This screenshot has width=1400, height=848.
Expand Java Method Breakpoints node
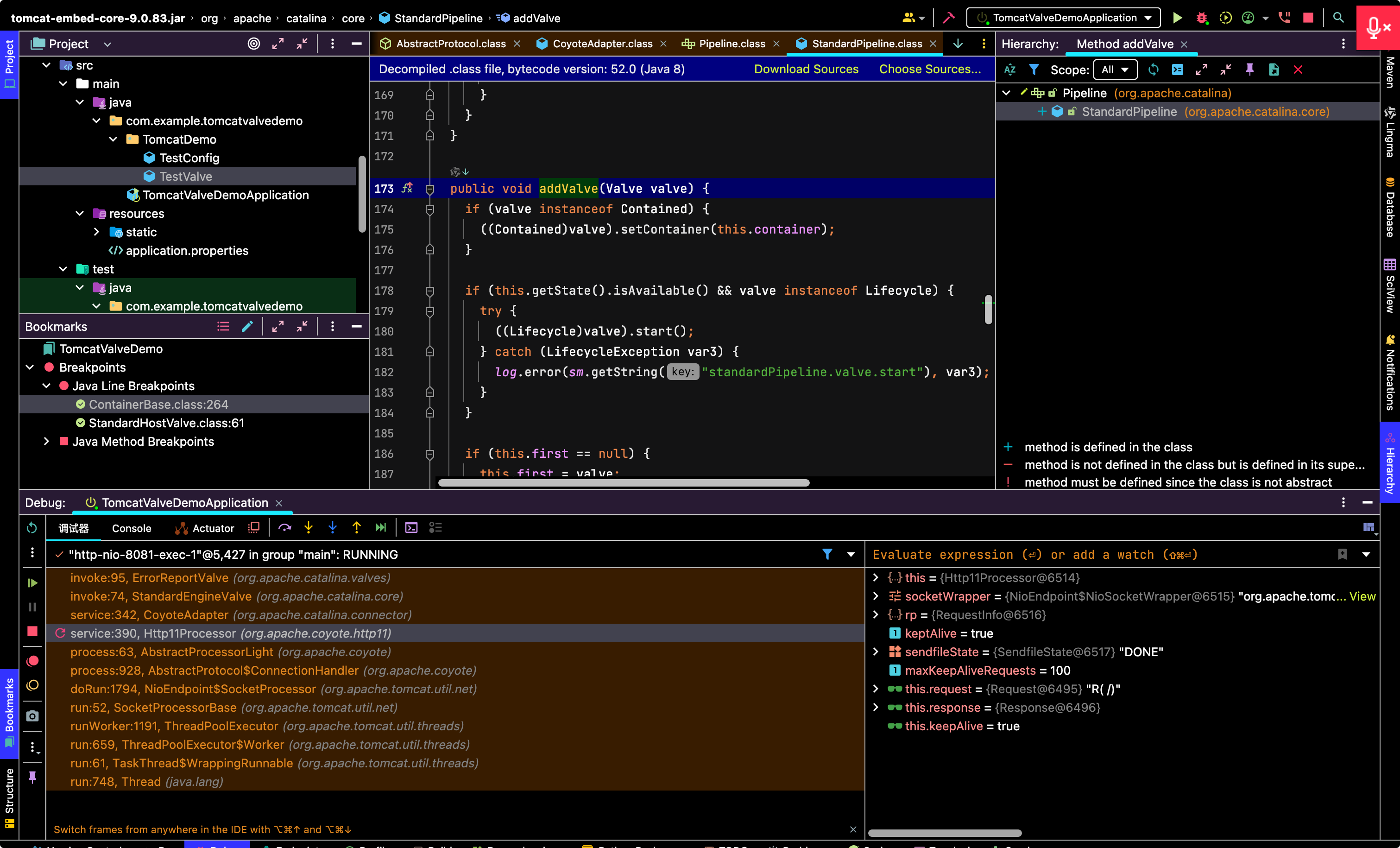(47, 442)
